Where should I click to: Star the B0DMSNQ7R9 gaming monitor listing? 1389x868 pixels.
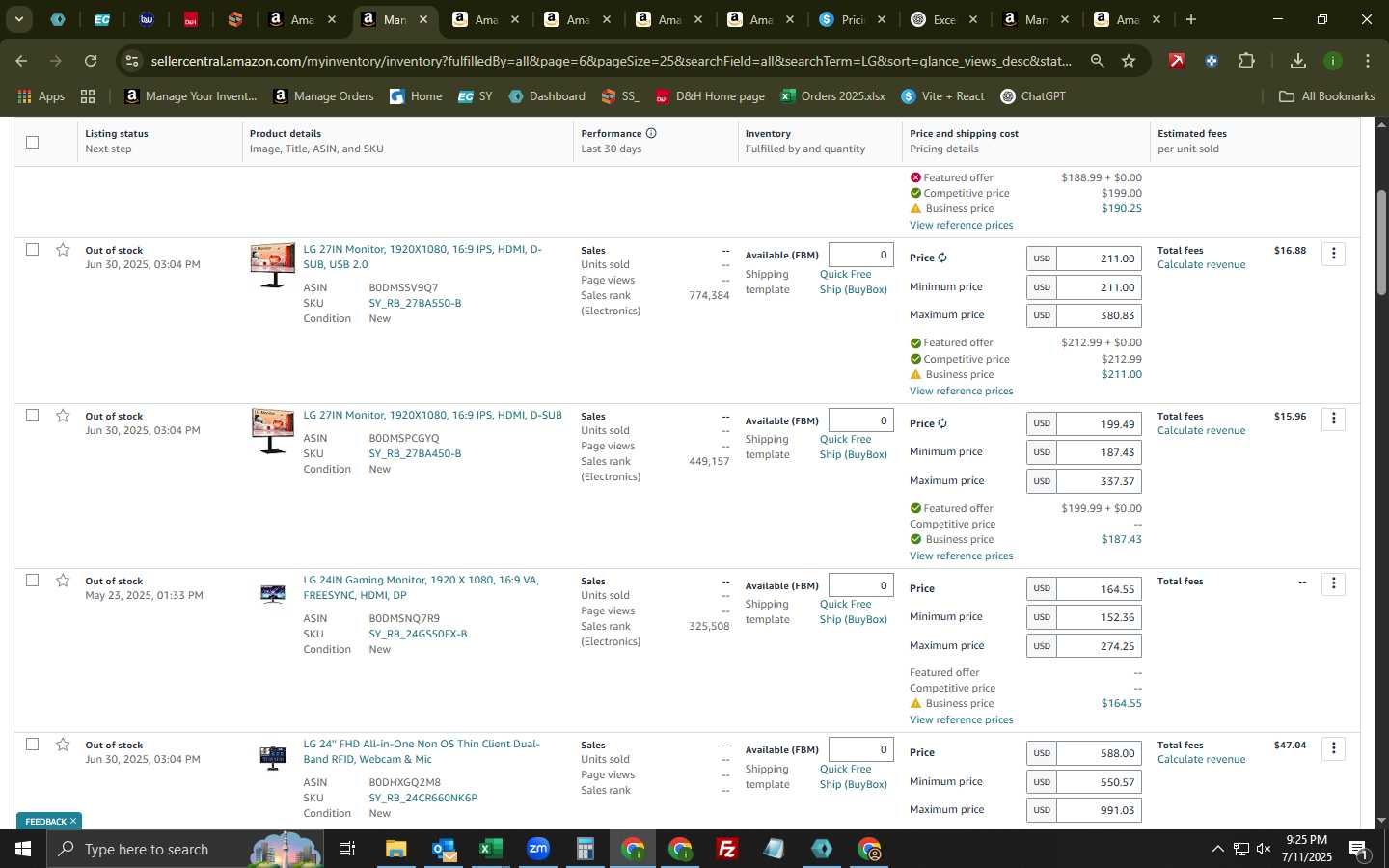(63, 581)
